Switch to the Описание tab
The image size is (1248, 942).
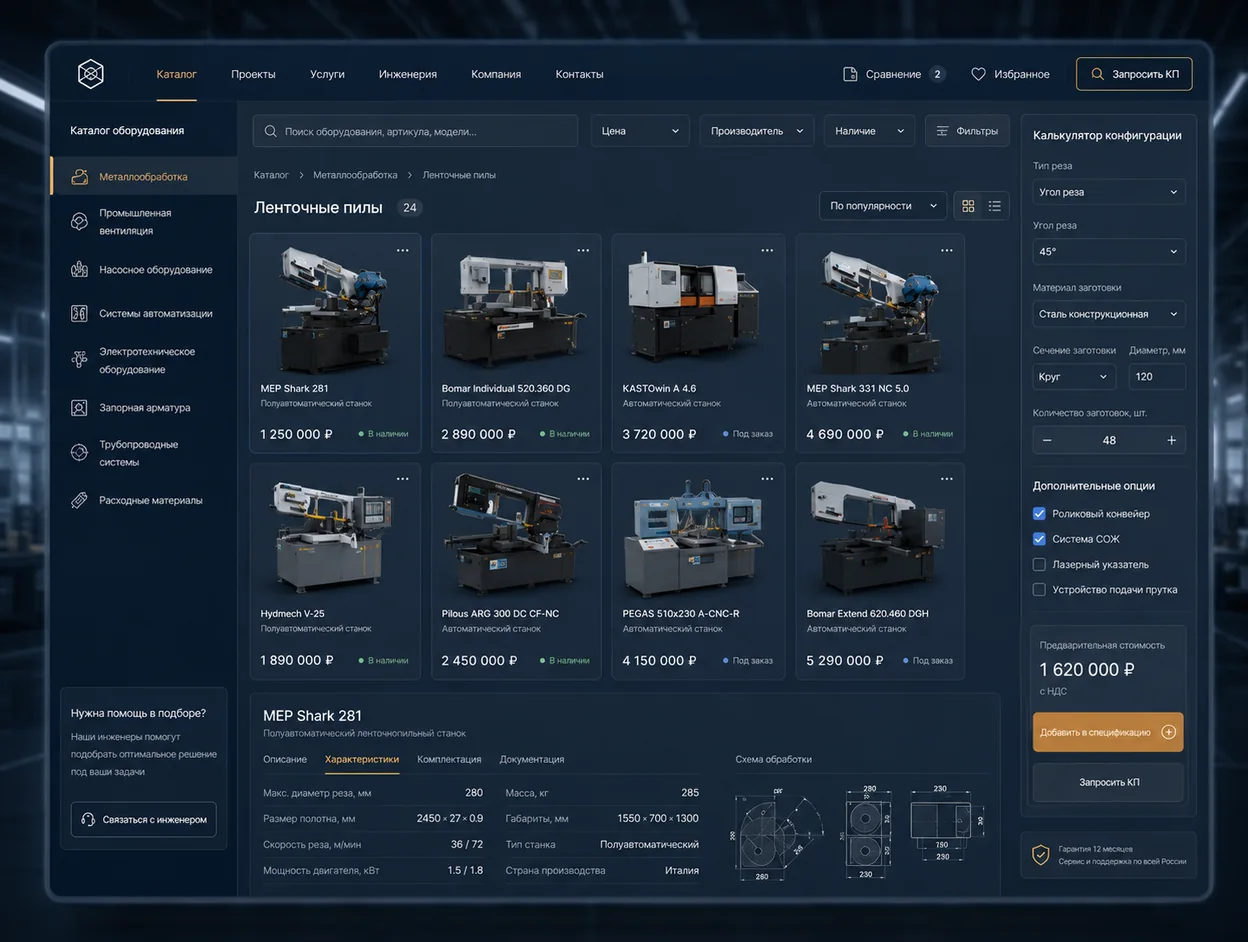[x=285, y=760]
